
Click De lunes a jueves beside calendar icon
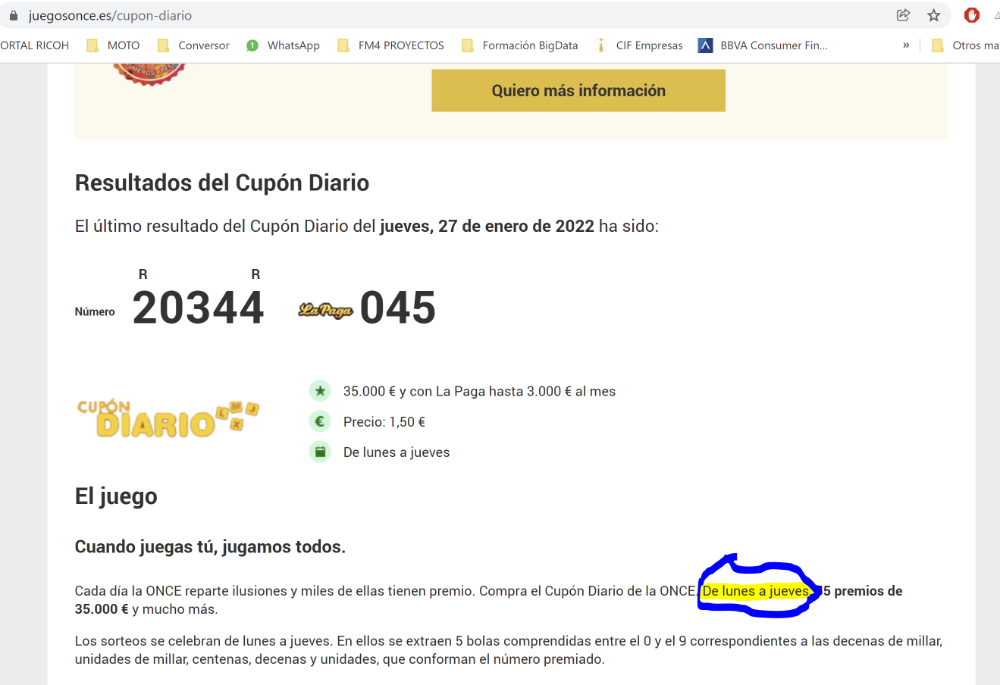[x=396, y=452]
